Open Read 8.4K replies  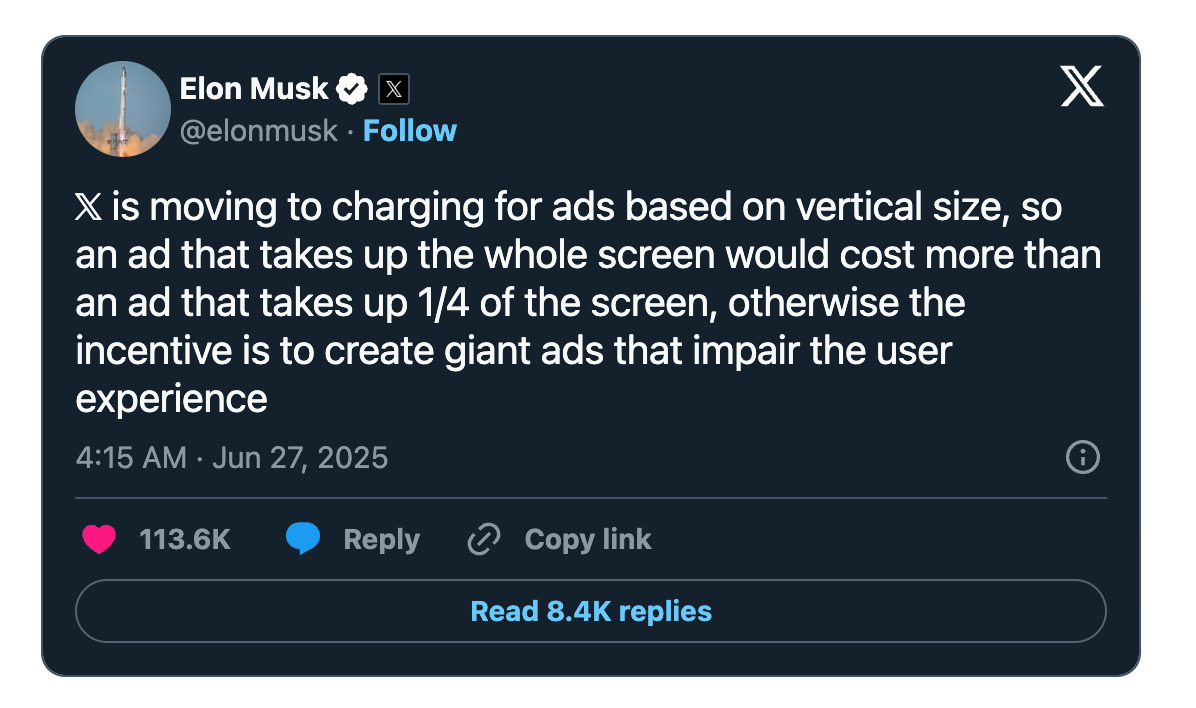[591, 611]
